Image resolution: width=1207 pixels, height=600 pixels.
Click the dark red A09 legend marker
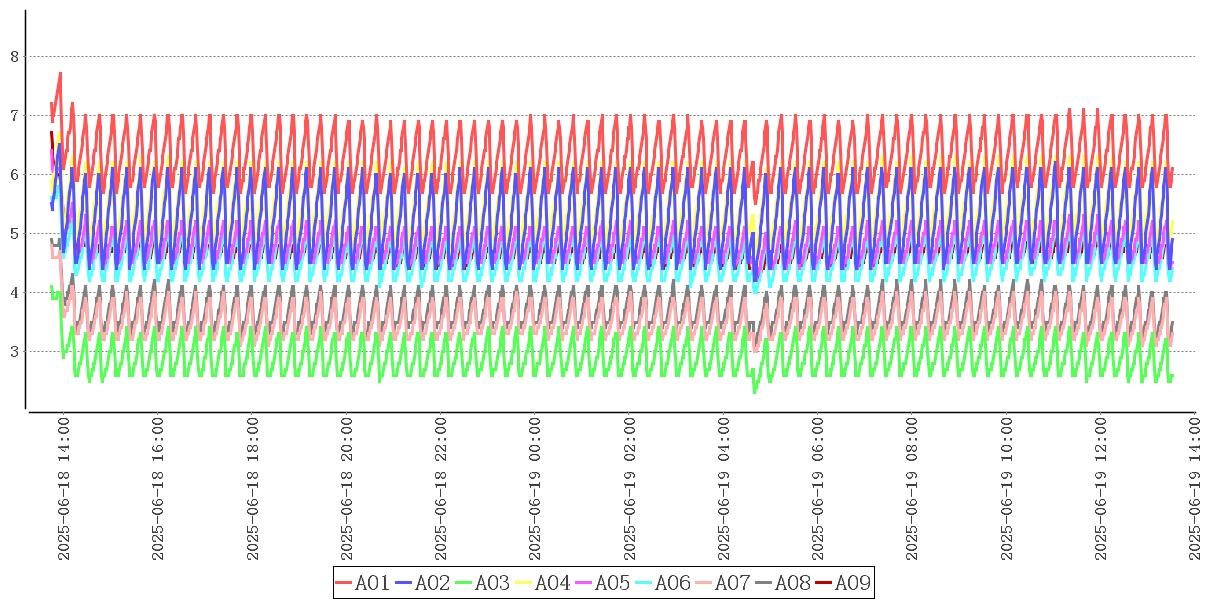click(x=823, y=583)
